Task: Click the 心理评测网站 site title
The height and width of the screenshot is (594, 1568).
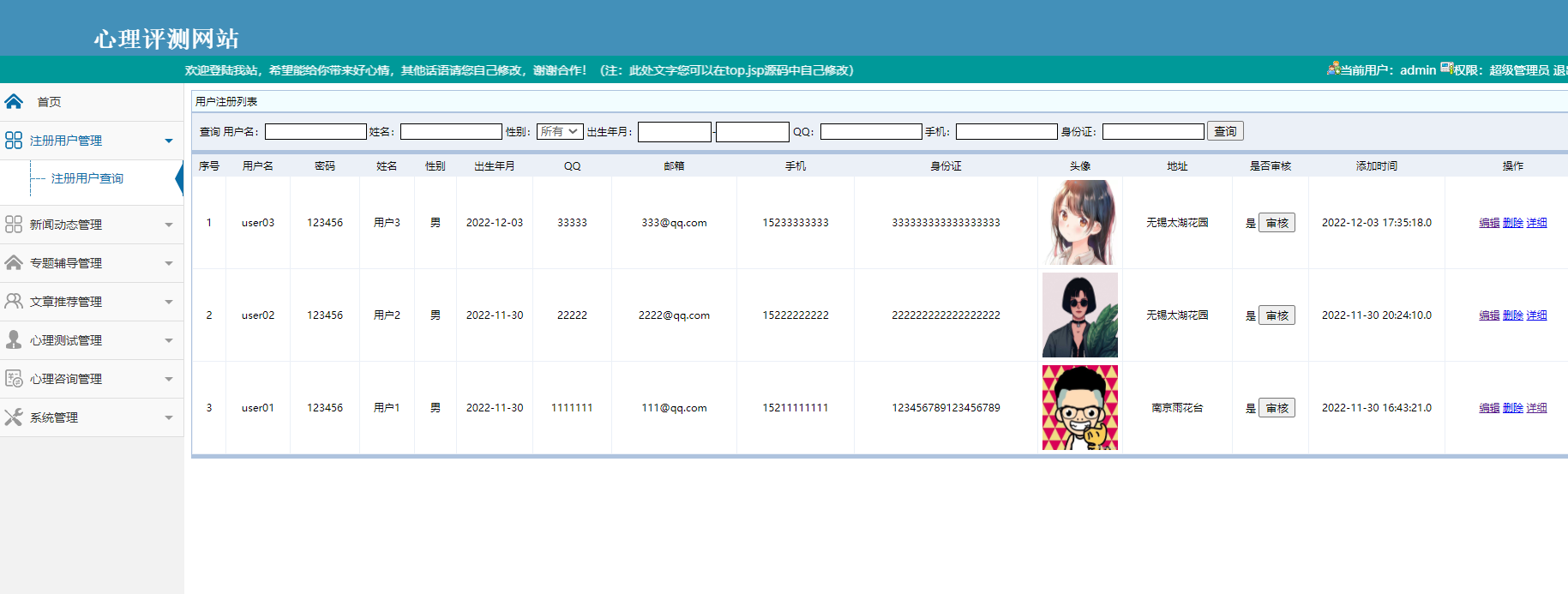Action: click(x=166, y=39)
